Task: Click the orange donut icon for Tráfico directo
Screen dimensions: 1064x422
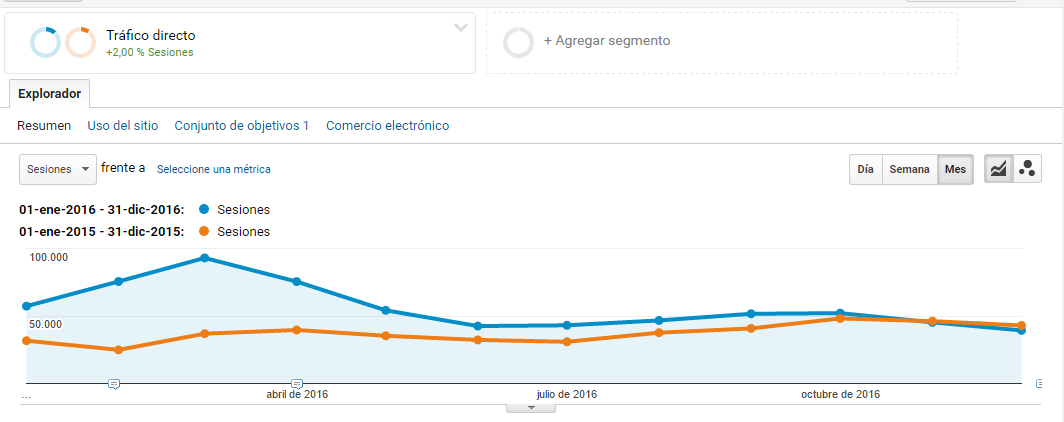Action: coord(80,43)
